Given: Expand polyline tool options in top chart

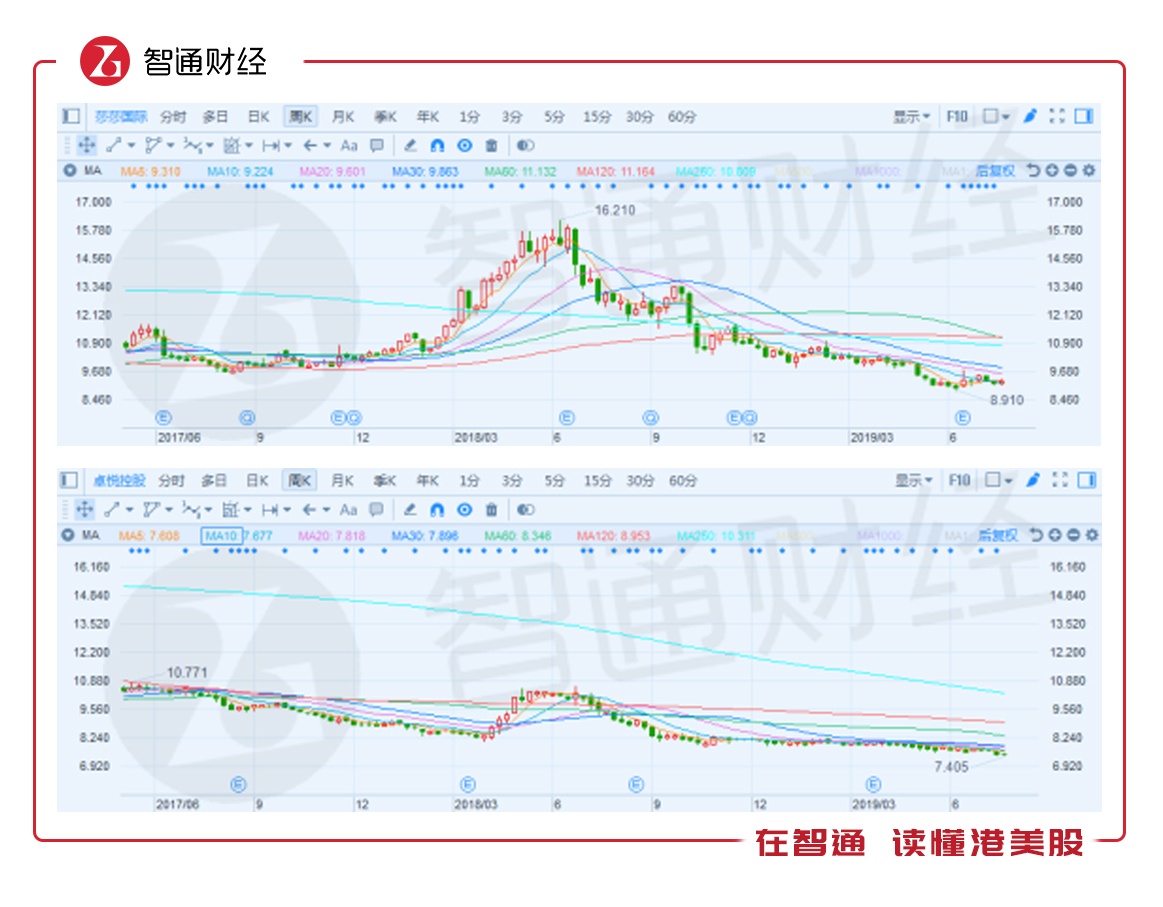Looking at the screenshot, I should (x=171, y=145).
